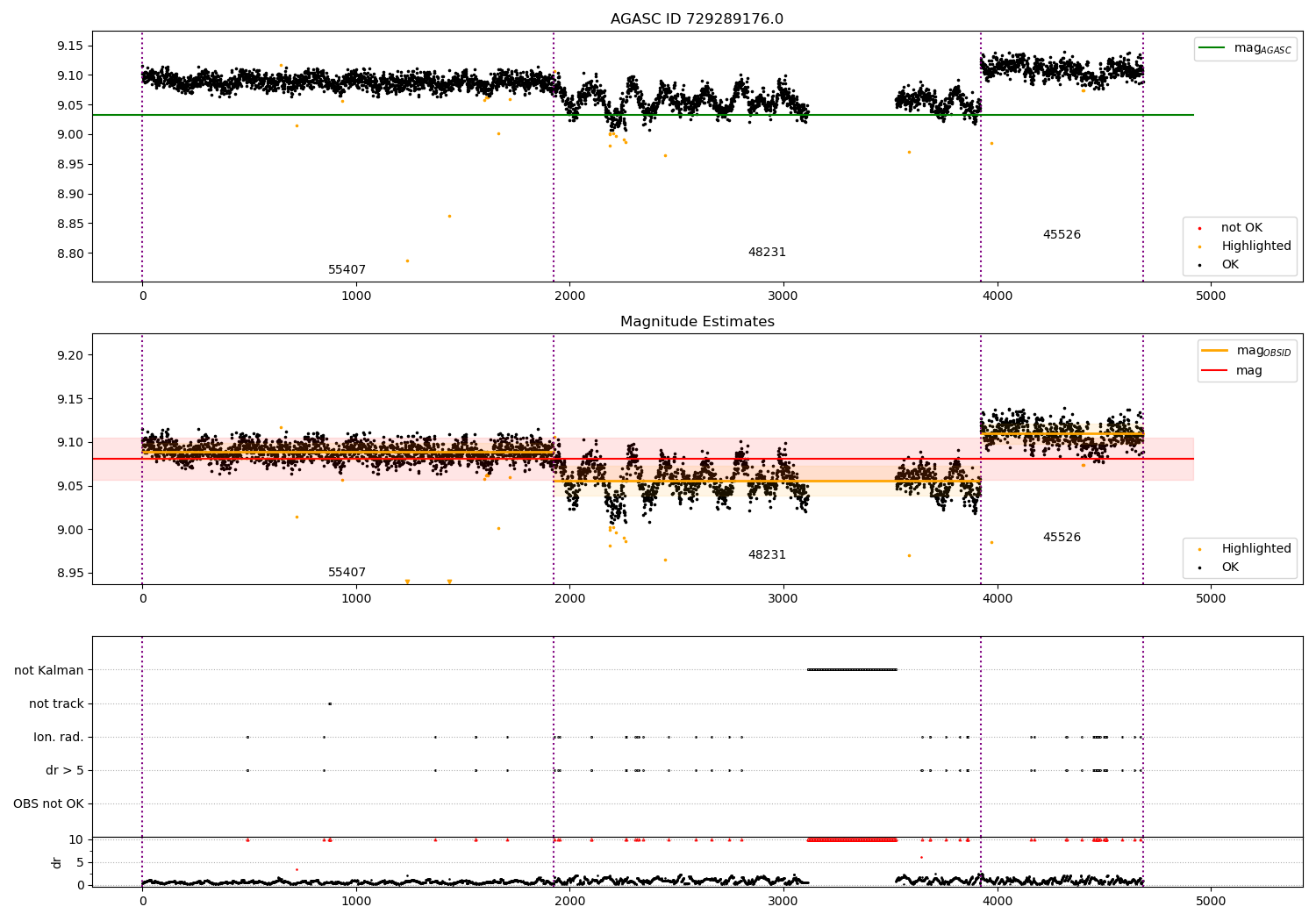The width and height of the screenshot is (1316, 921).
Task: Click the mag OBSID legend label in middle plot
Action: [x=1264, y=351]
